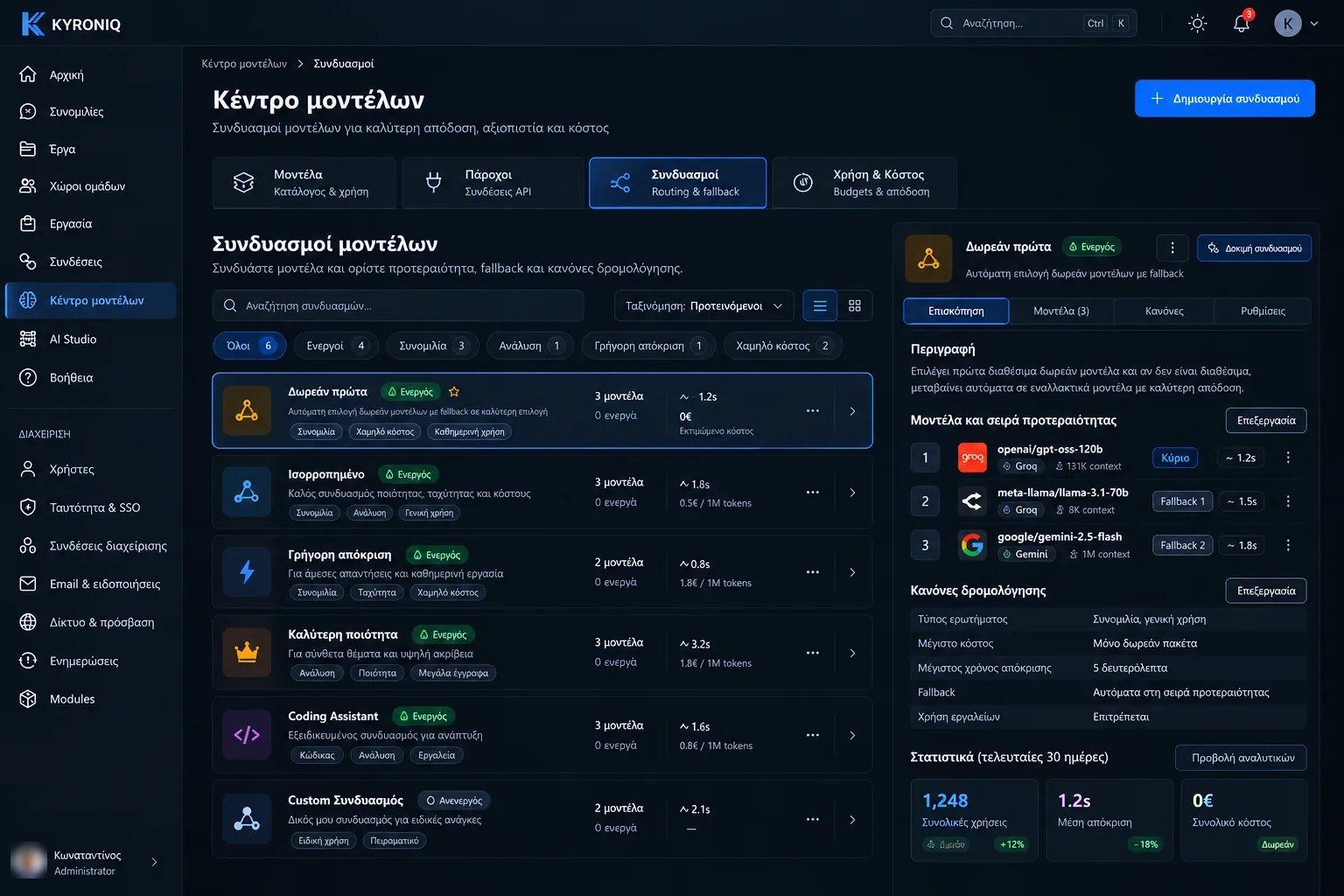The width and height of the screenshot is (1344, 896).
Task: Click Προβολή αναλυτικών button
Action: coord(1242,758)
